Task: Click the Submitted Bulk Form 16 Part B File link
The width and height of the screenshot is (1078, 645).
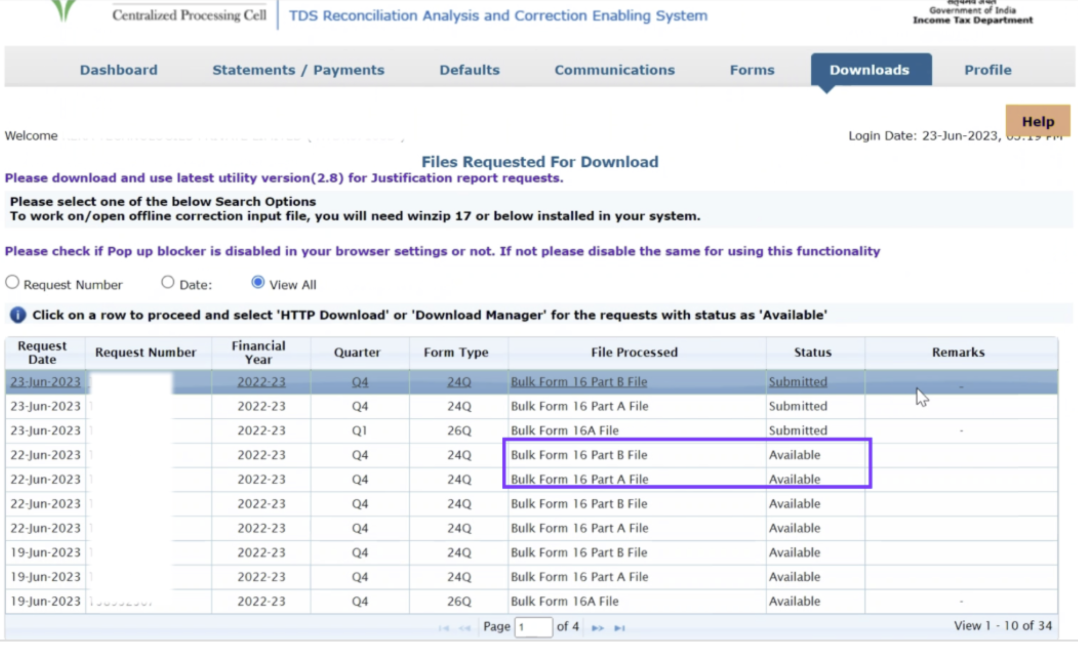Action: [579, 382]
